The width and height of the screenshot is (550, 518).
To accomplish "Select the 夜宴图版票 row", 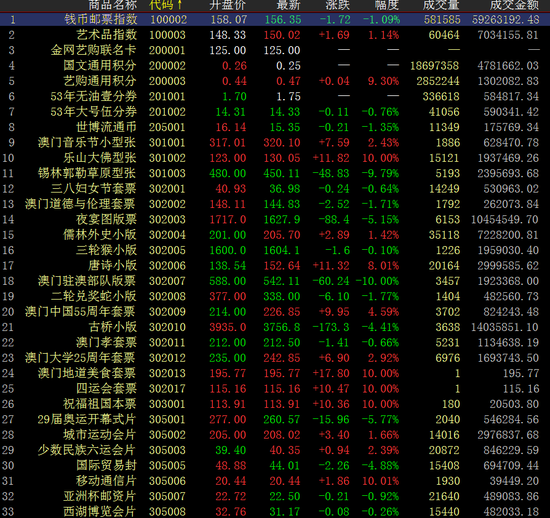I will click(x=275, y=220).
